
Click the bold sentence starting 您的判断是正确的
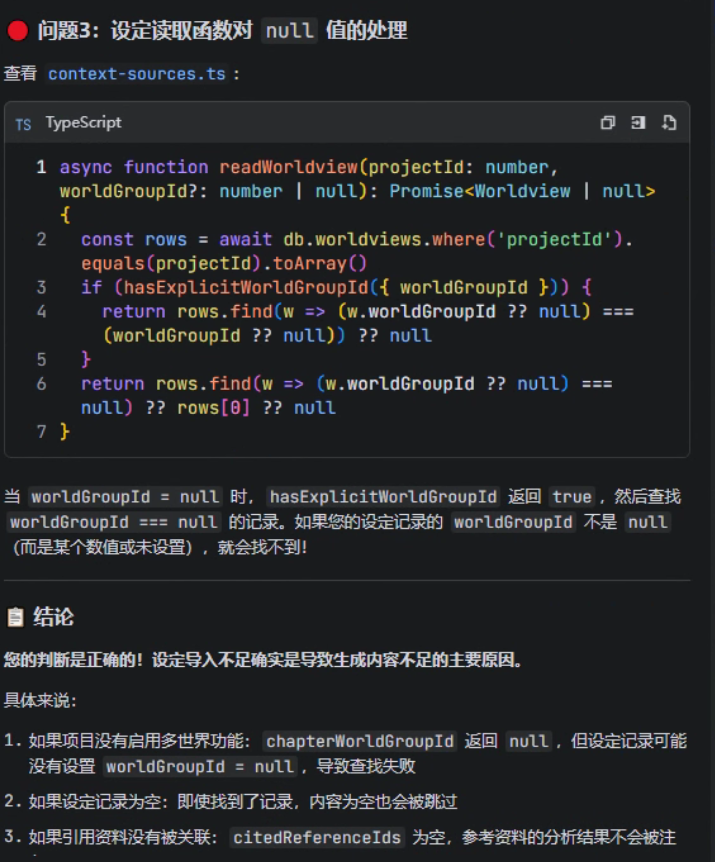(263, 659)
